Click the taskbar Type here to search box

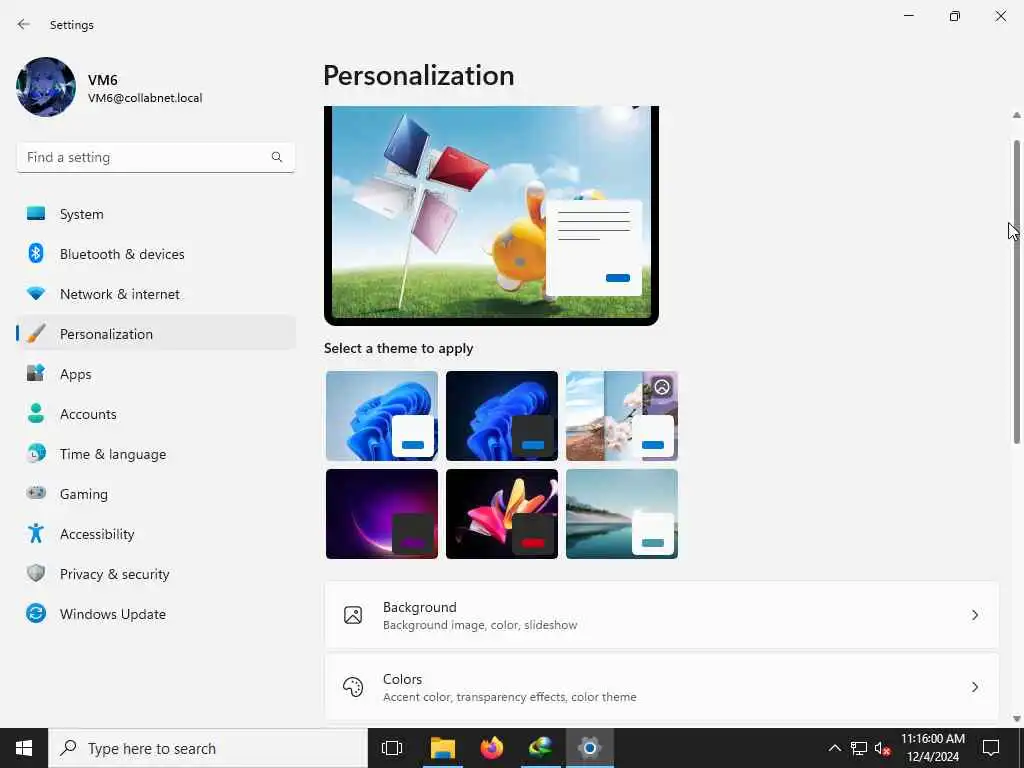208,748
